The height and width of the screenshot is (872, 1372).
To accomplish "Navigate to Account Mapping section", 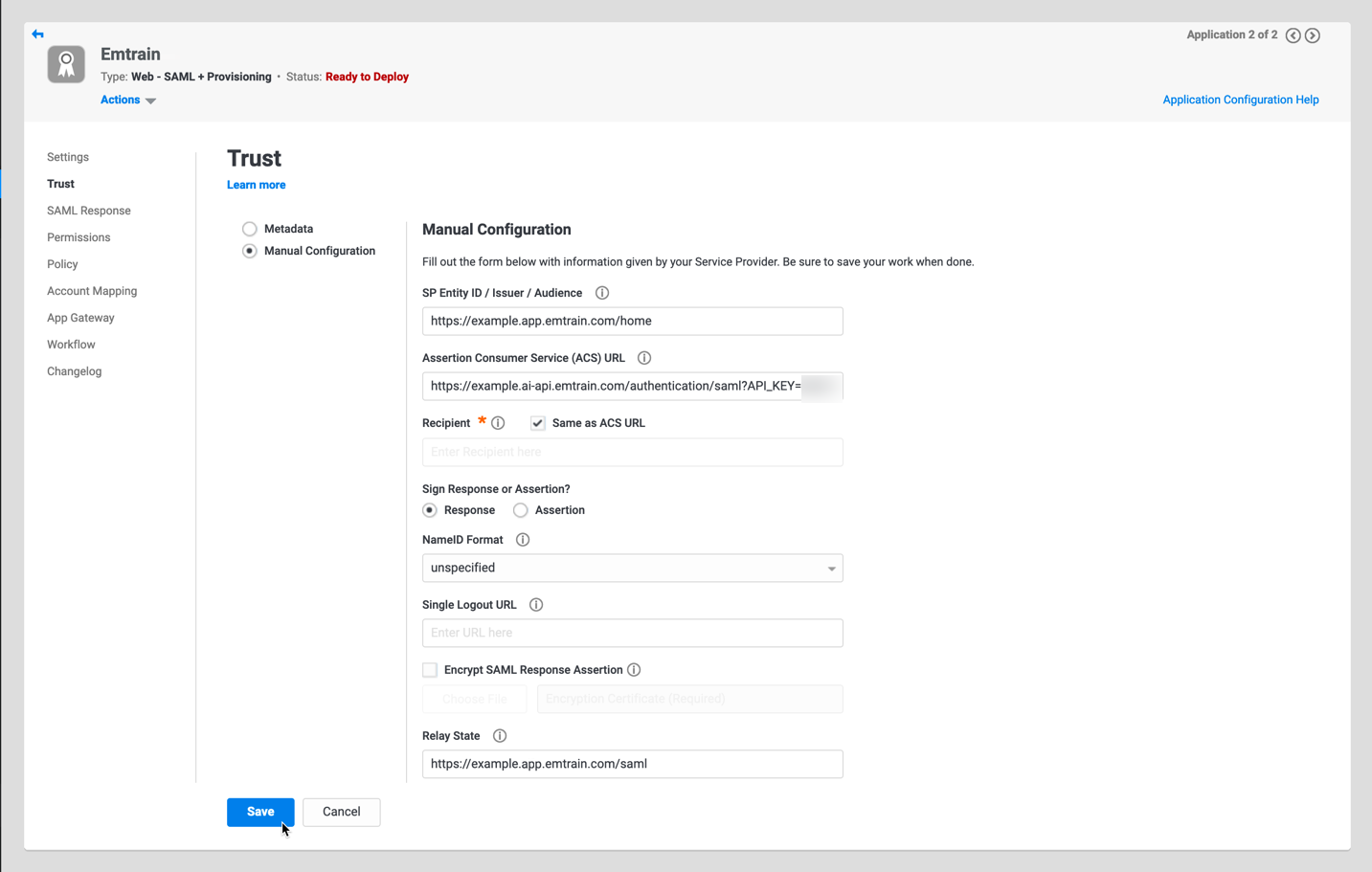I will coord(92,291).
